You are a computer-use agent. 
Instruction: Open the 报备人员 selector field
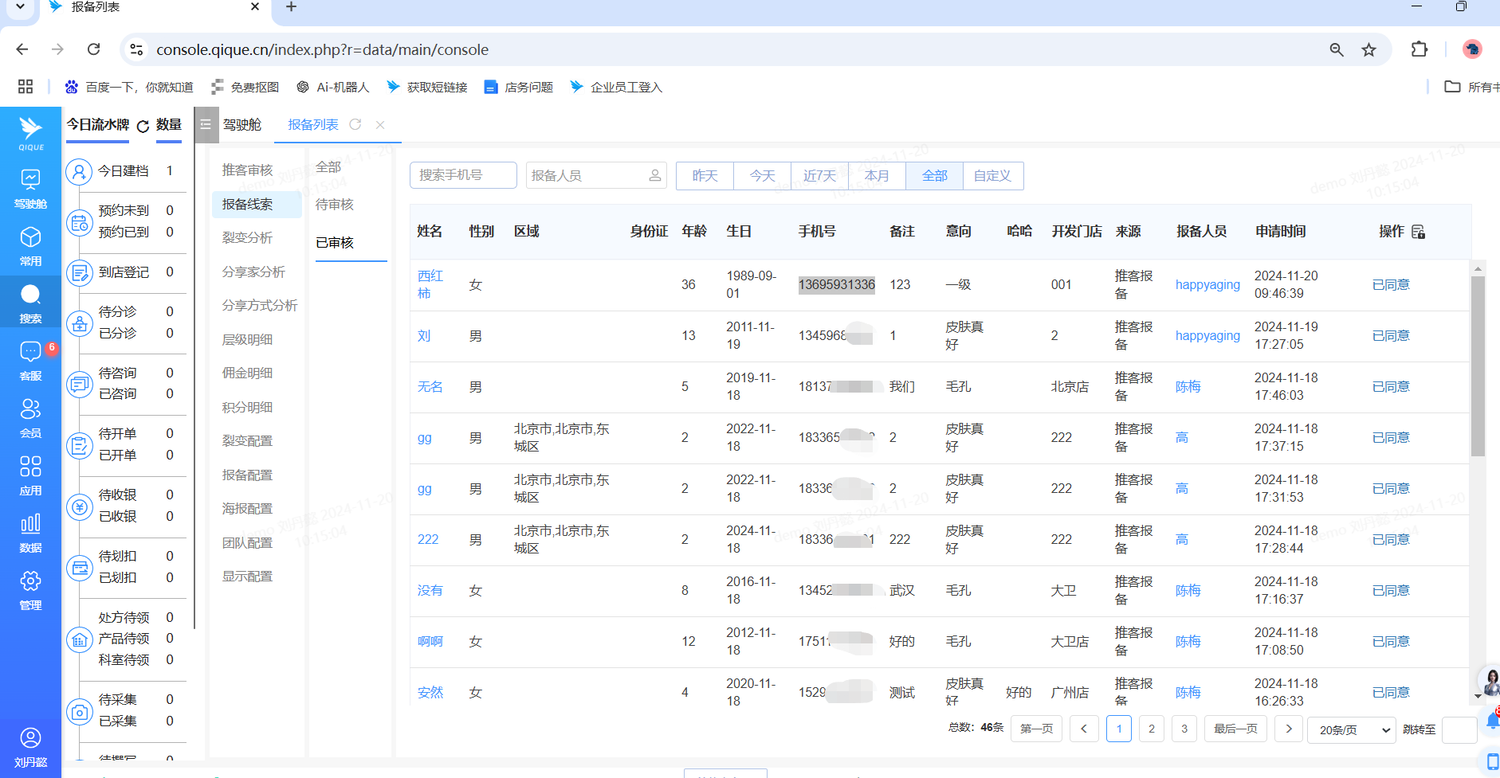[x=596, y=176]
